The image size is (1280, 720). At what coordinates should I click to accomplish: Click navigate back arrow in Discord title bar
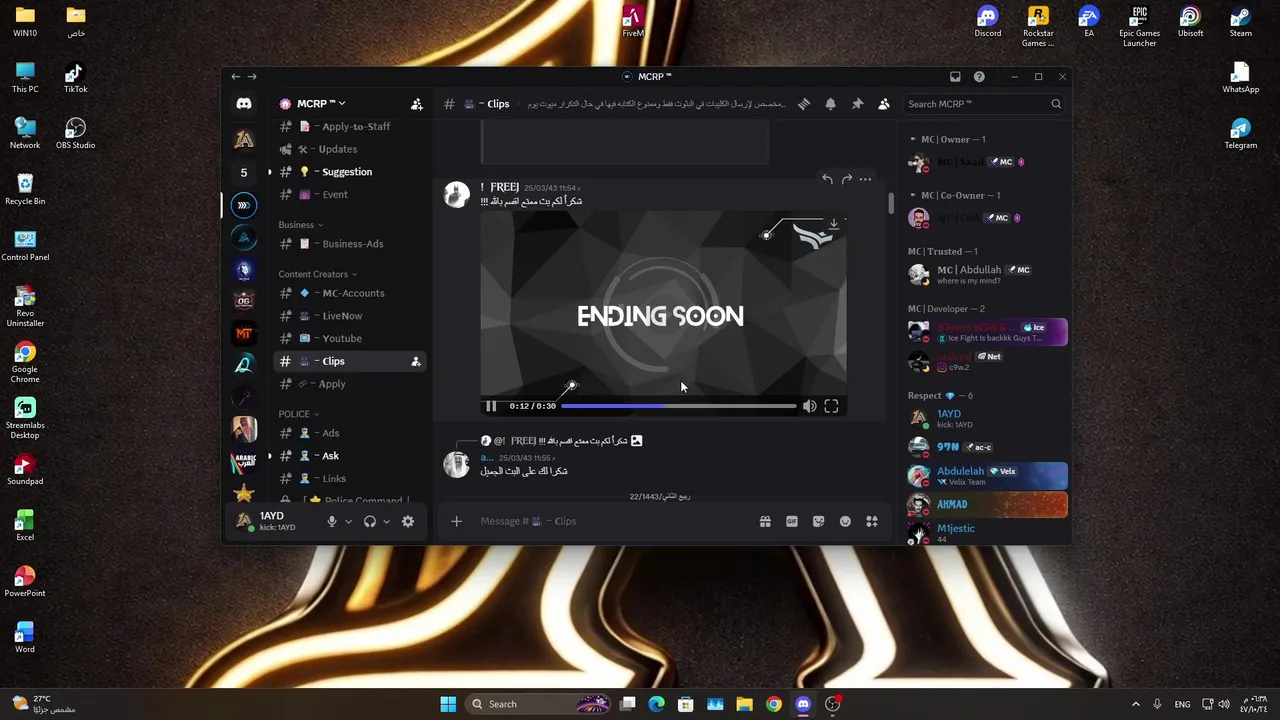(235, 77)
